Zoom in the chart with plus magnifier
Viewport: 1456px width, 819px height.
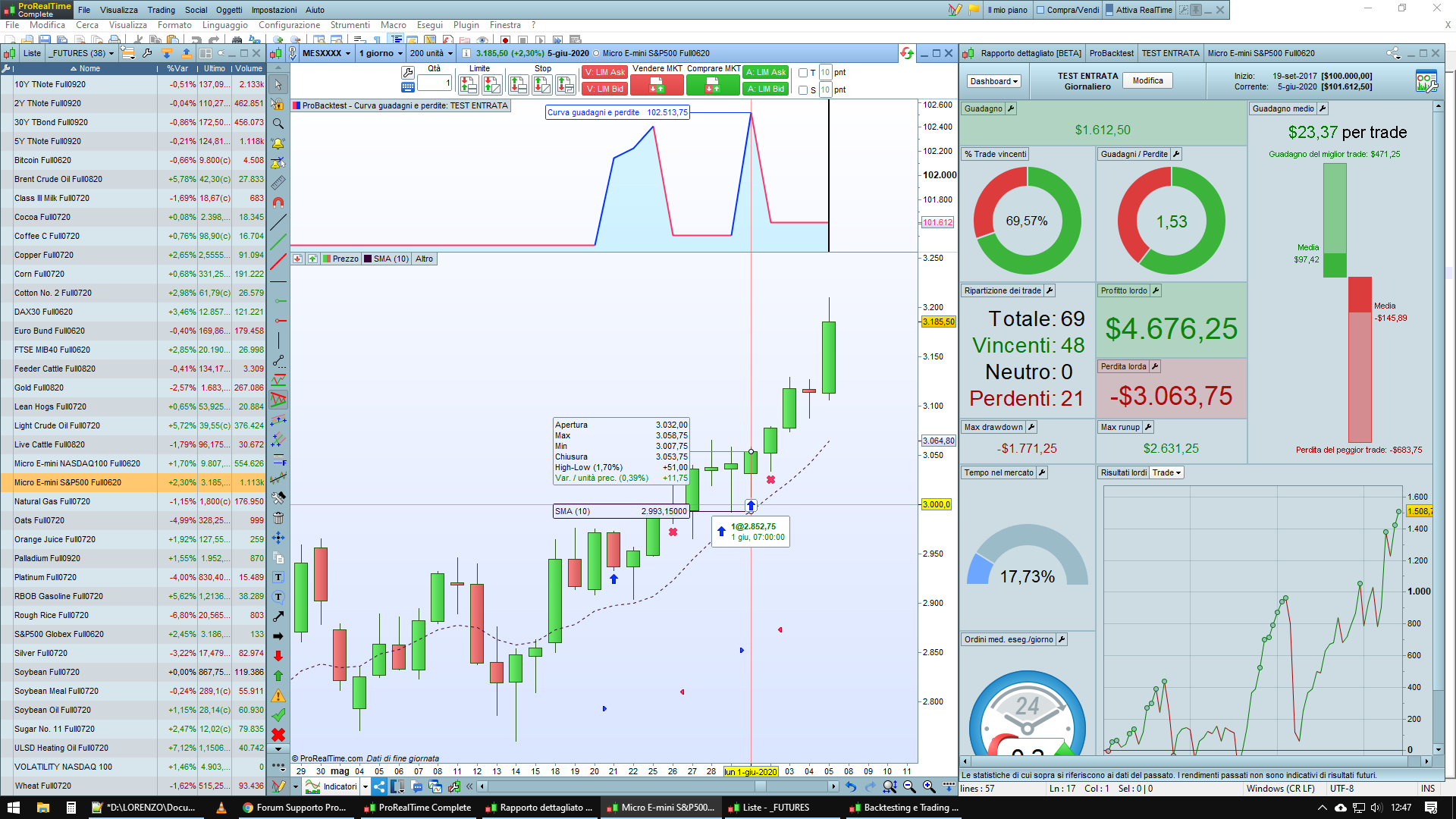(929, 786)
